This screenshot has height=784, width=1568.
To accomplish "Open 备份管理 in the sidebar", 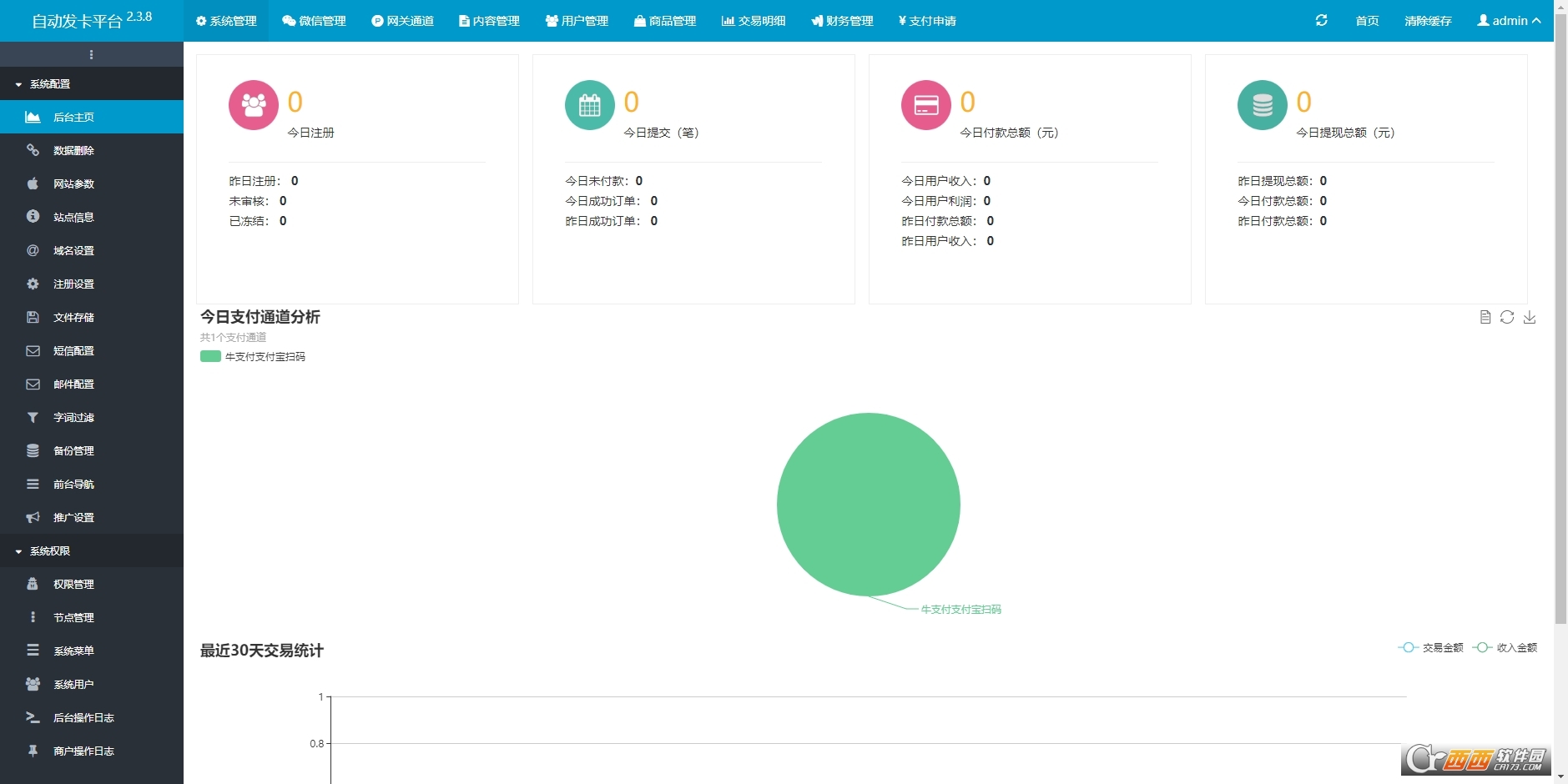I will [x=73, y=451].
